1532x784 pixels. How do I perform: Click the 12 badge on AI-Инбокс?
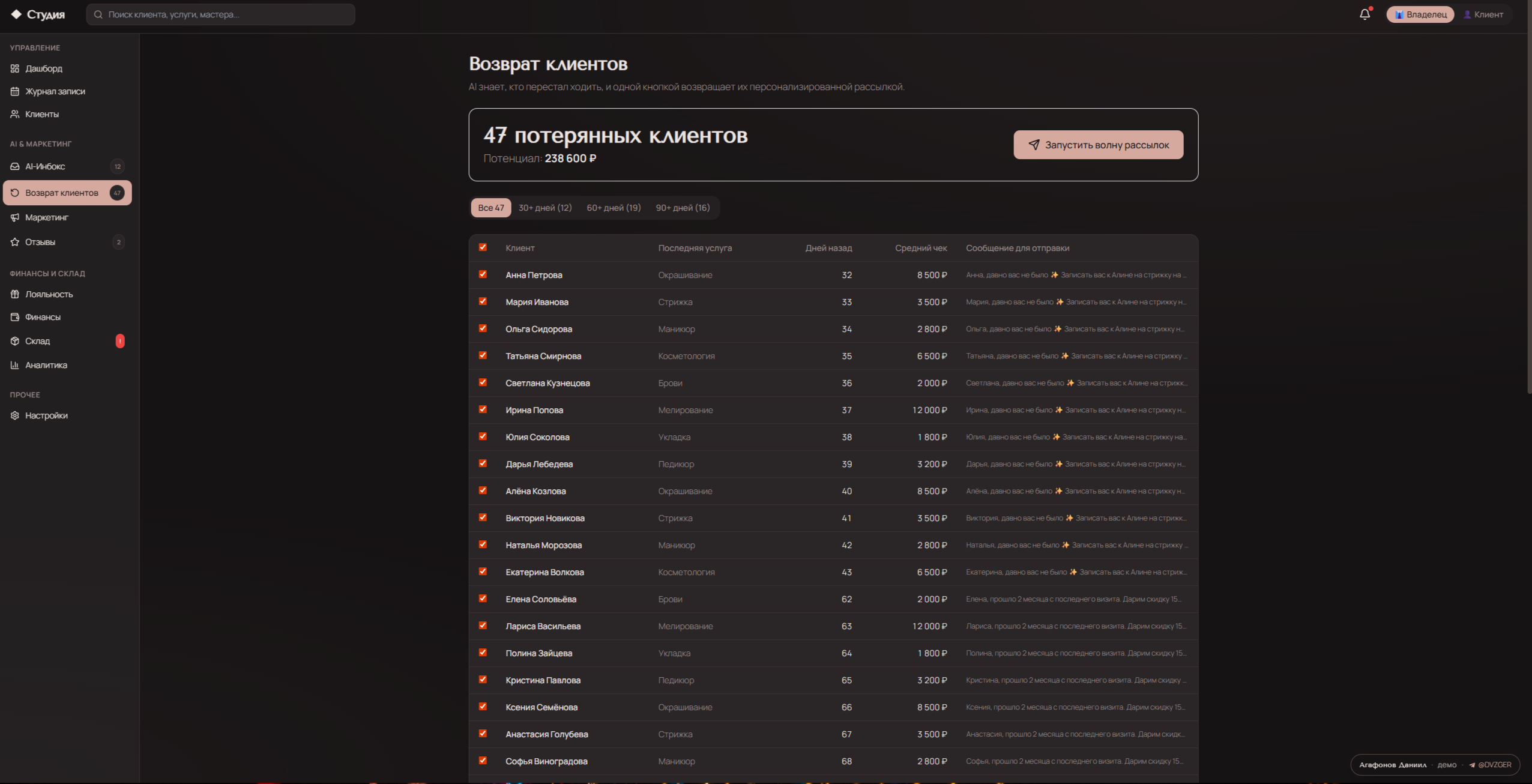pos(118,166)
